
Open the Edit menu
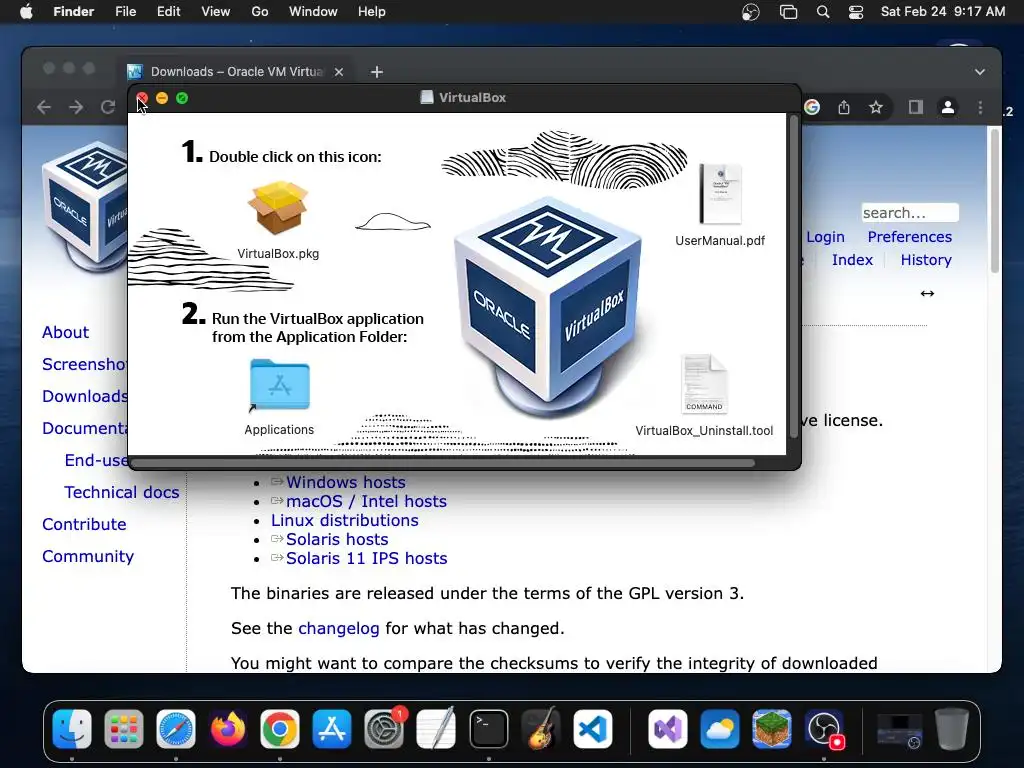168,12
